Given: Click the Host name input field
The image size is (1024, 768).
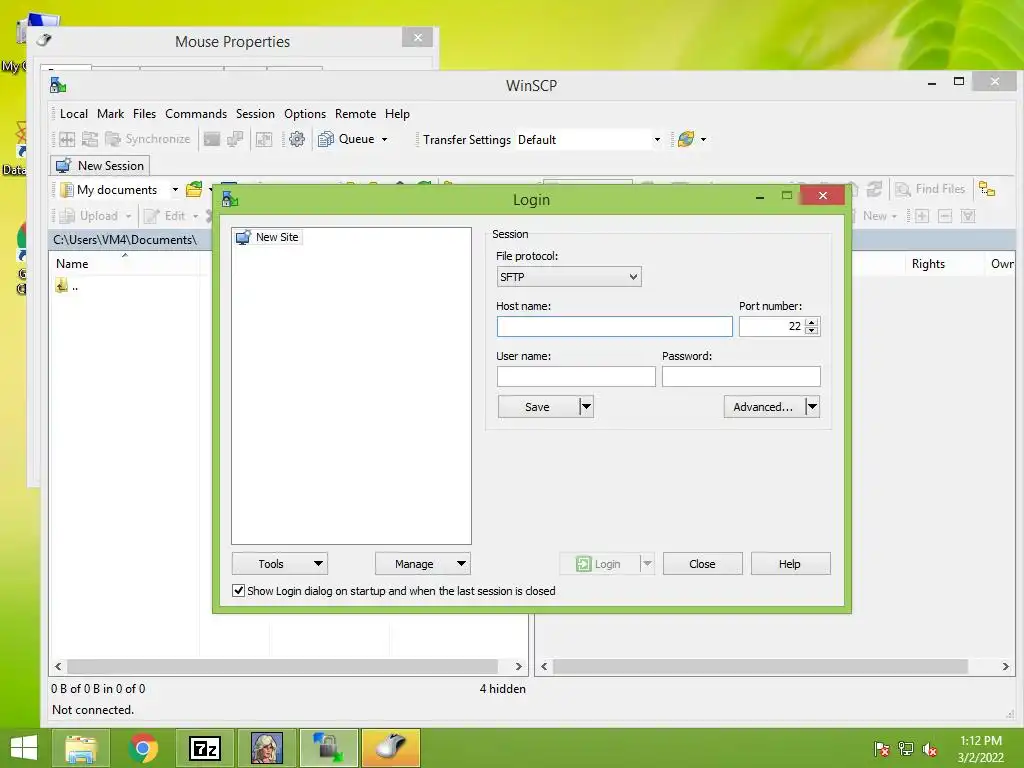Looking at the screenshot, I should pos(615,327).
